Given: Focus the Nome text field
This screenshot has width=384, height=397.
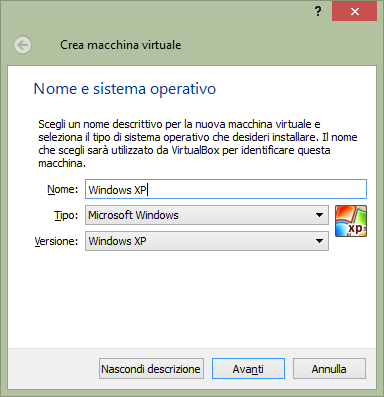Looking at the screenshot, I should 226,189.
